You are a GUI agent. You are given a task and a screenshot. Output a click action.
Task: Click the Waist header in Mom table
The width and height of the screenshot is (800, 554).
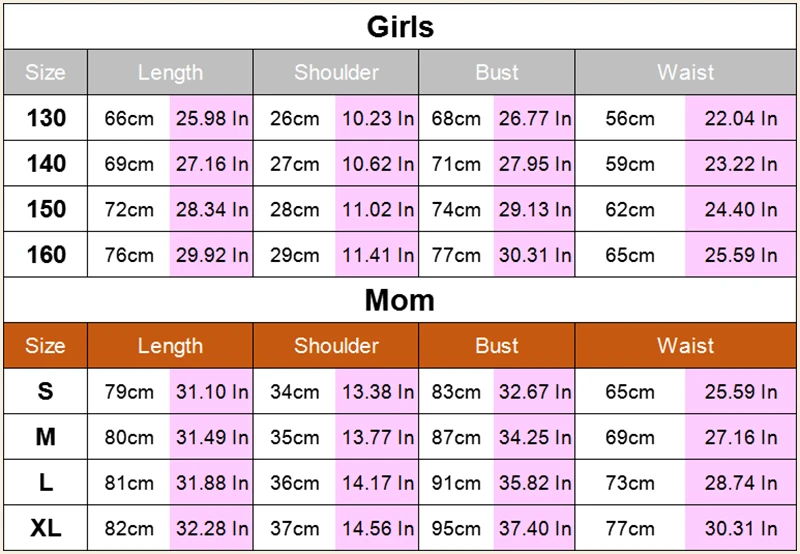coord(685,346)
